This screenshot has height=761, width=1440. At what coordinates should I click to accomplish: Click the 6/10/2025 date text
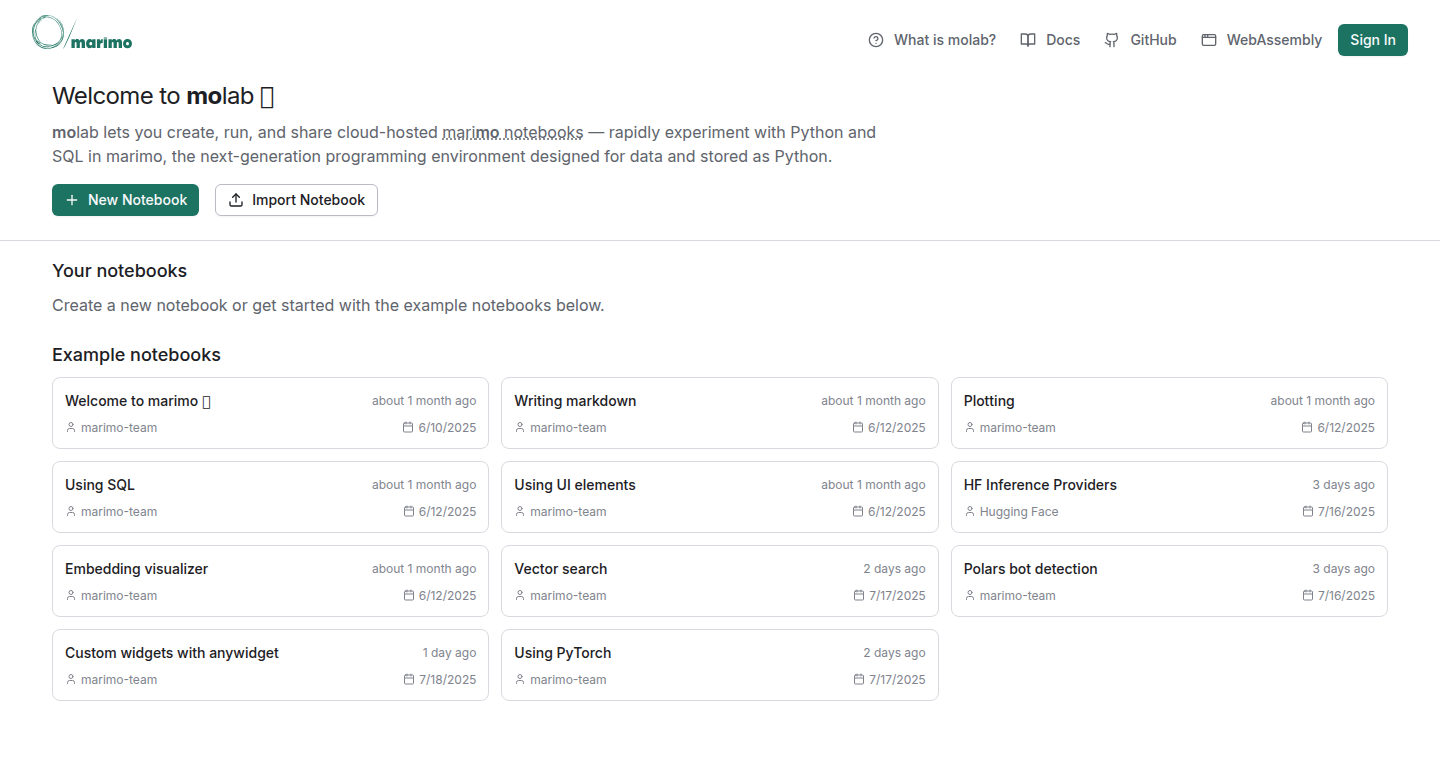click(447, 428)
